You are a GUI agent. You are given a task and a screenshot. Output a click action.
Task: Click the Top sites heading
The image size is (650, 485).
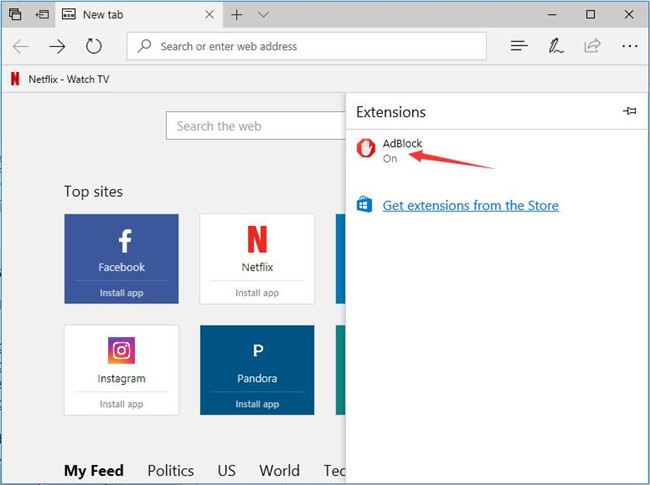[x=93, y=192]
